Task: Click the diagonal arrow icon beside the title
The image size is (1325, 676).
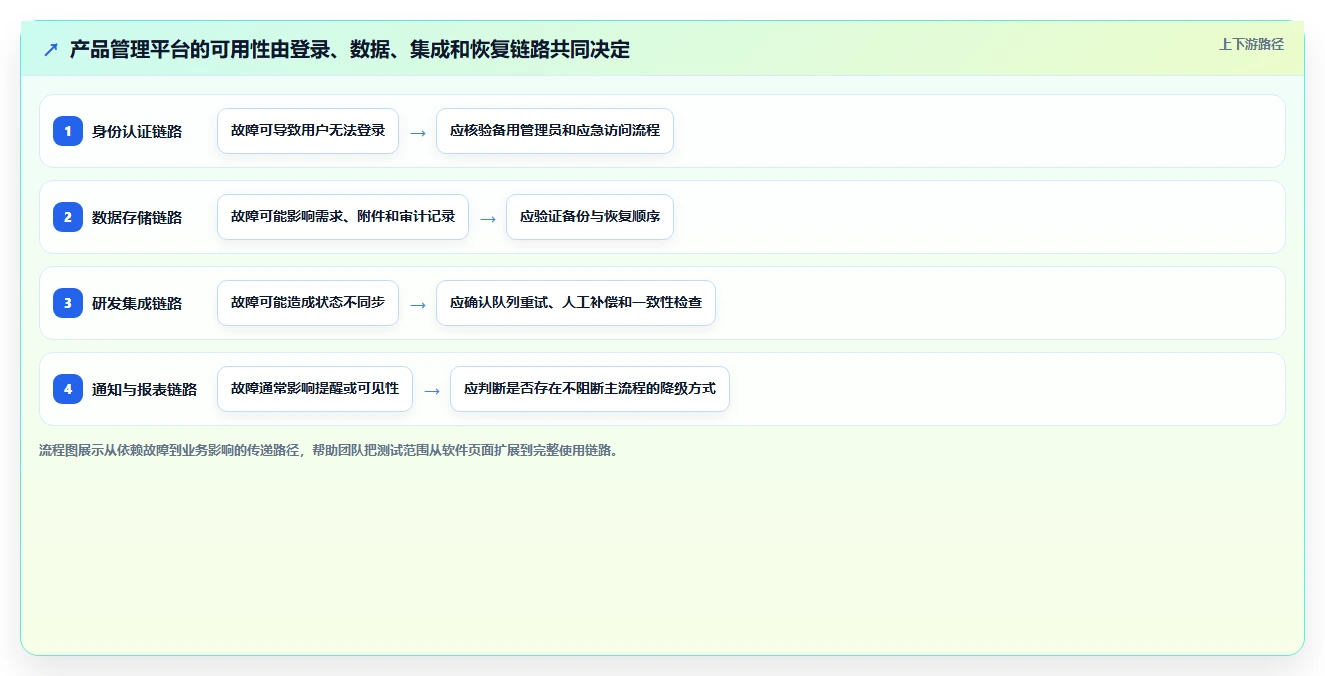Action: 51,49
